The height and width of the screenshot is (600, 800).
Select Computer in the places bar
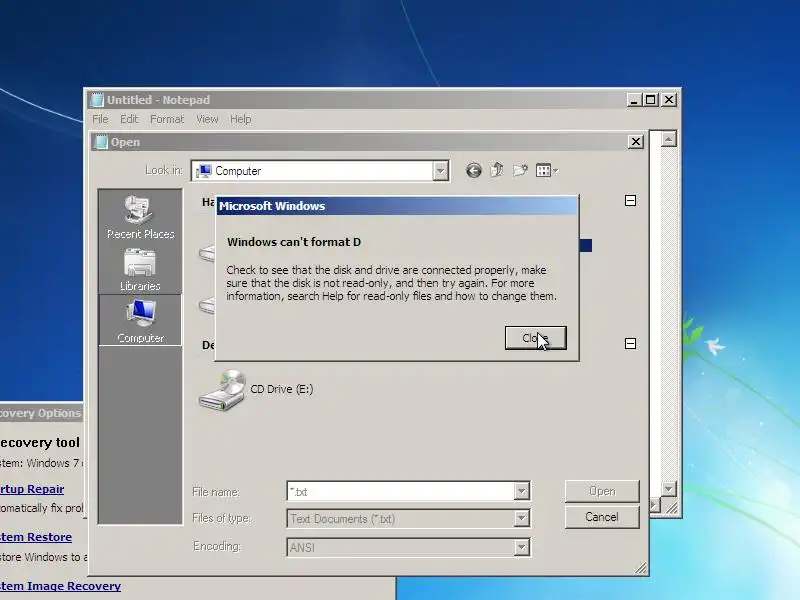point(140,320)
